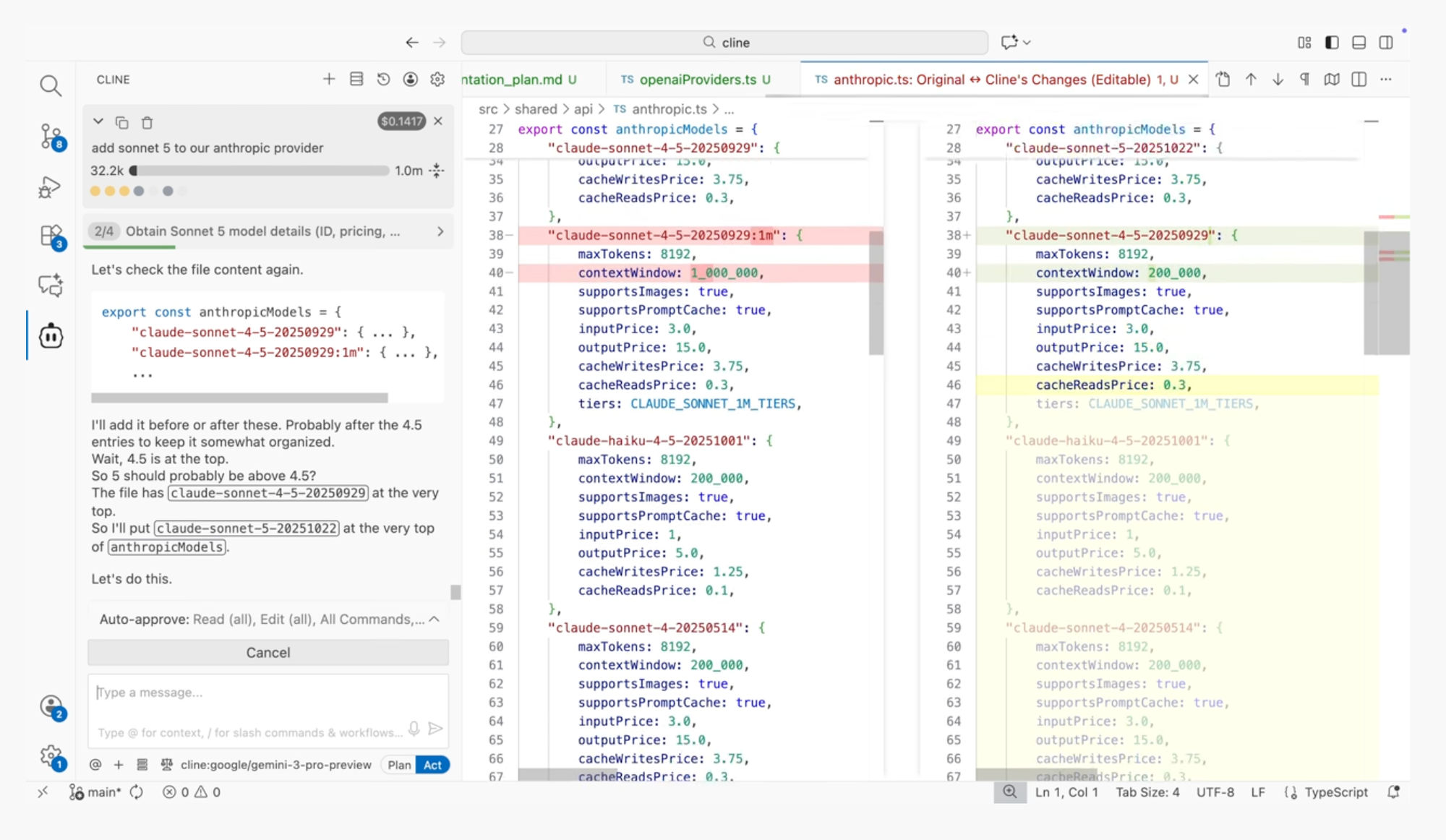Delete the task with trash icon
This screenshot has width=1446, height=840.
(147, 123)
